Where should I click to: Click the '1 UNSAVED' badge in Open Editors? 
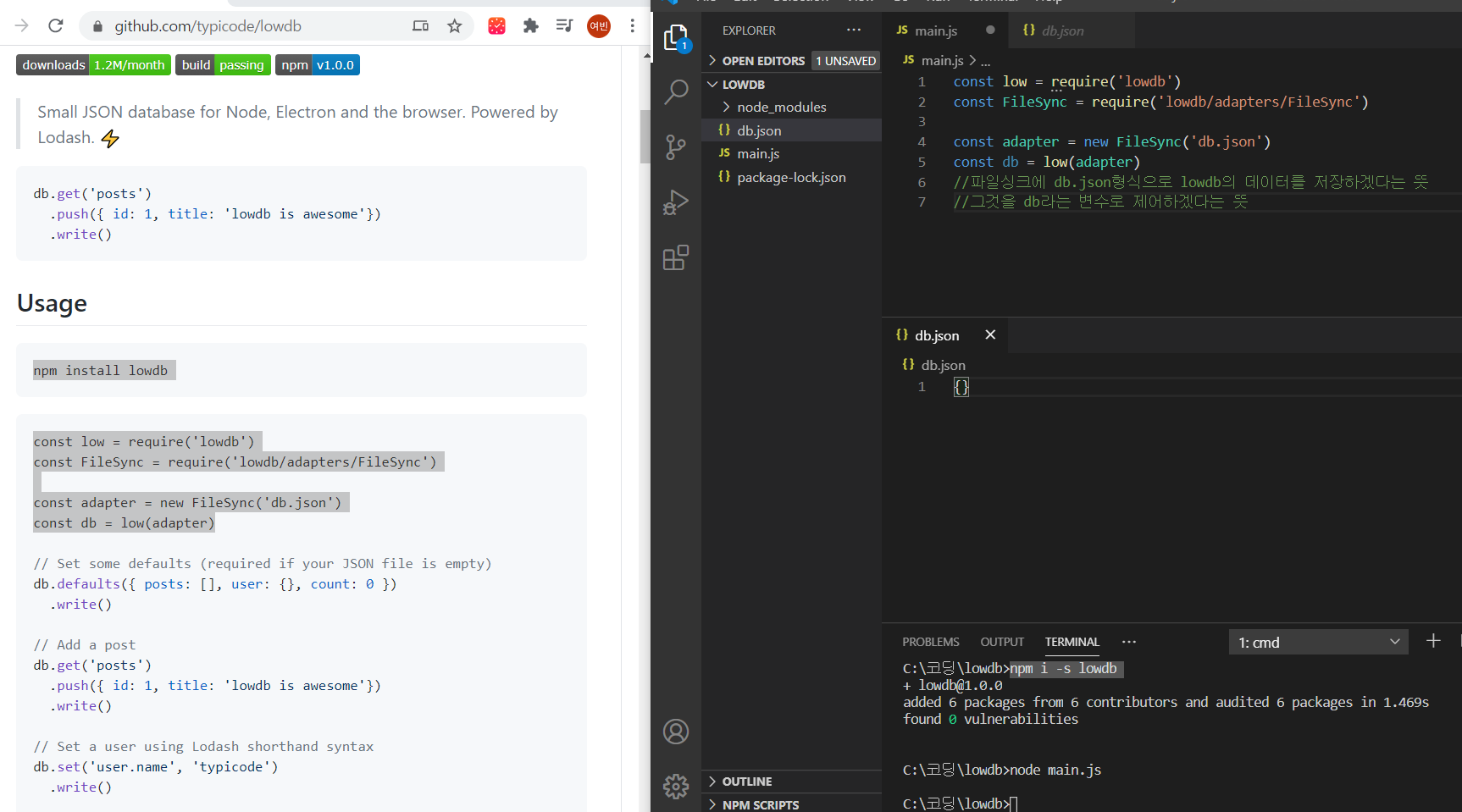pos(845,61)
